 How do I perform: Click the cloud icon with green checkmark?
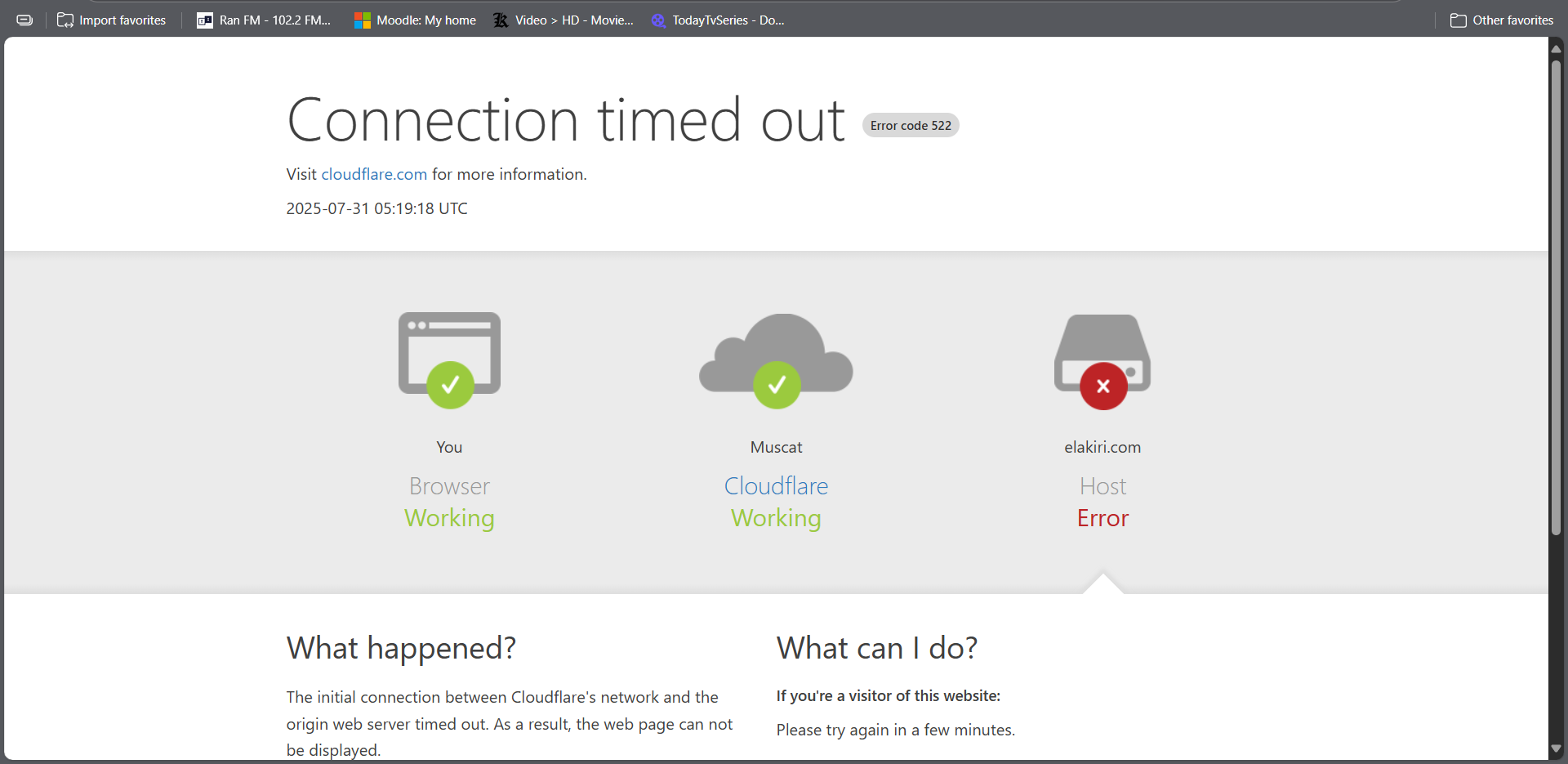[x=776, y=360]
